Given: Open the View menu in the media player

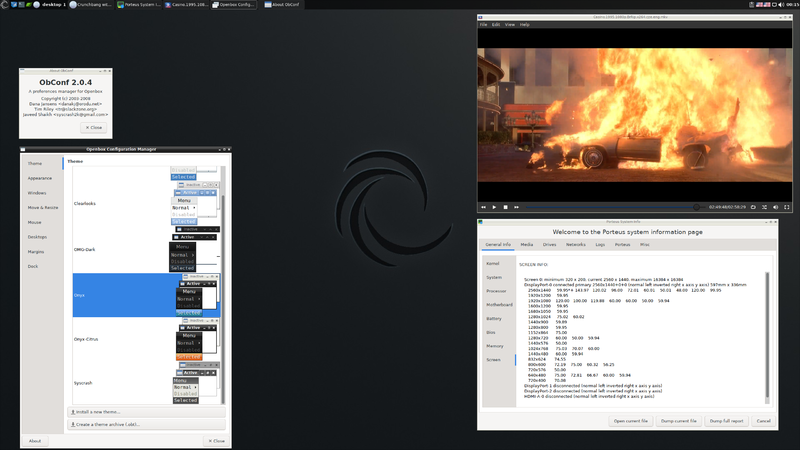Looking at the screenshot, I should click(510, 24).
